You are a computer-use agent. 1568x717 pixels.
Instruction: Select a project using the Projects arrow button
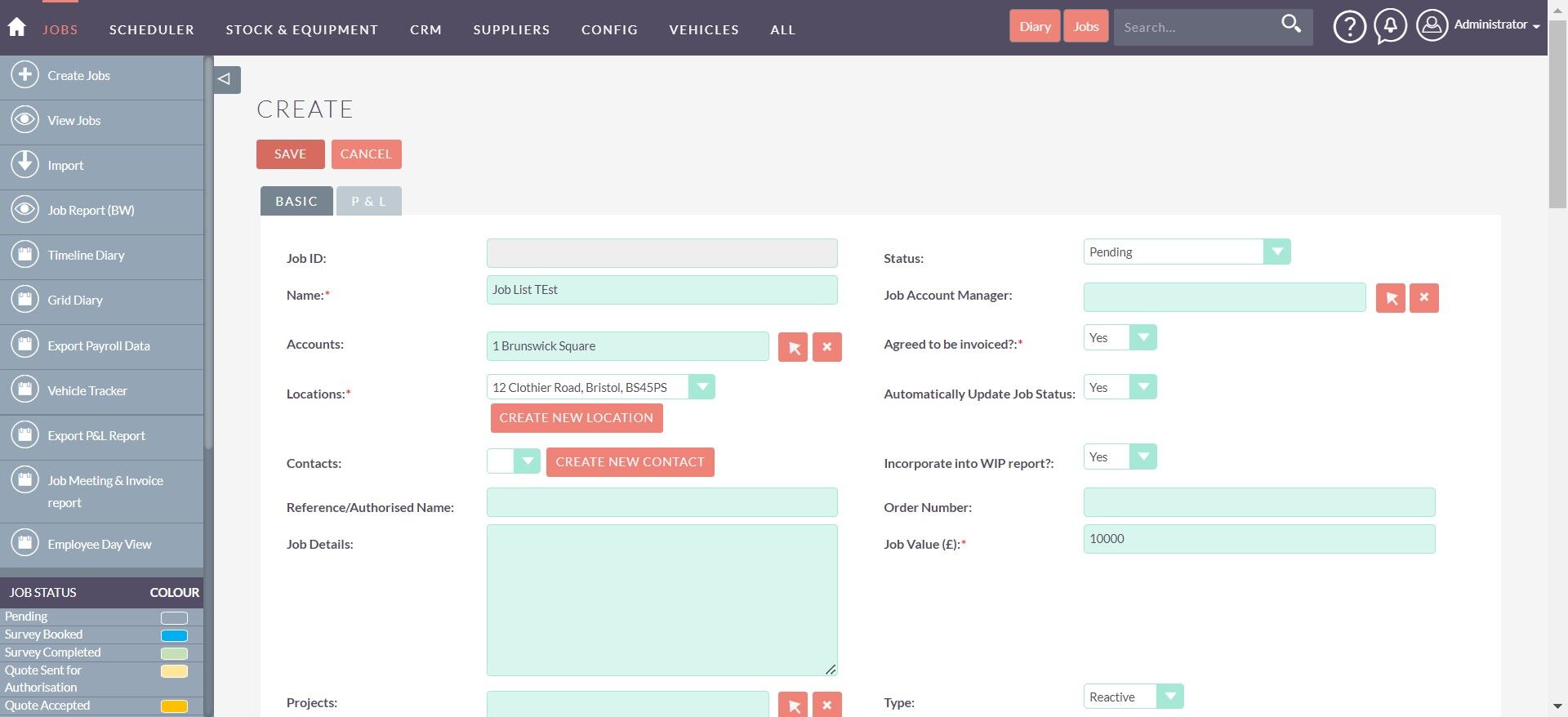[x=793, y=704]
